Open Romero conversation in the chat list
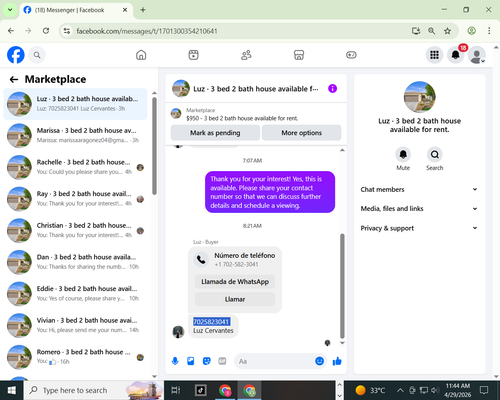This screenshot has height=400, width=500. 75,357
